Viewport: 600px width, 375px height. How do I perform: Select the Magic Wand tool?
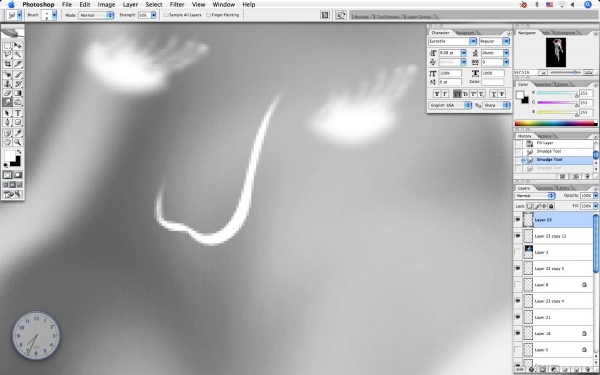[x=18, y=55]
